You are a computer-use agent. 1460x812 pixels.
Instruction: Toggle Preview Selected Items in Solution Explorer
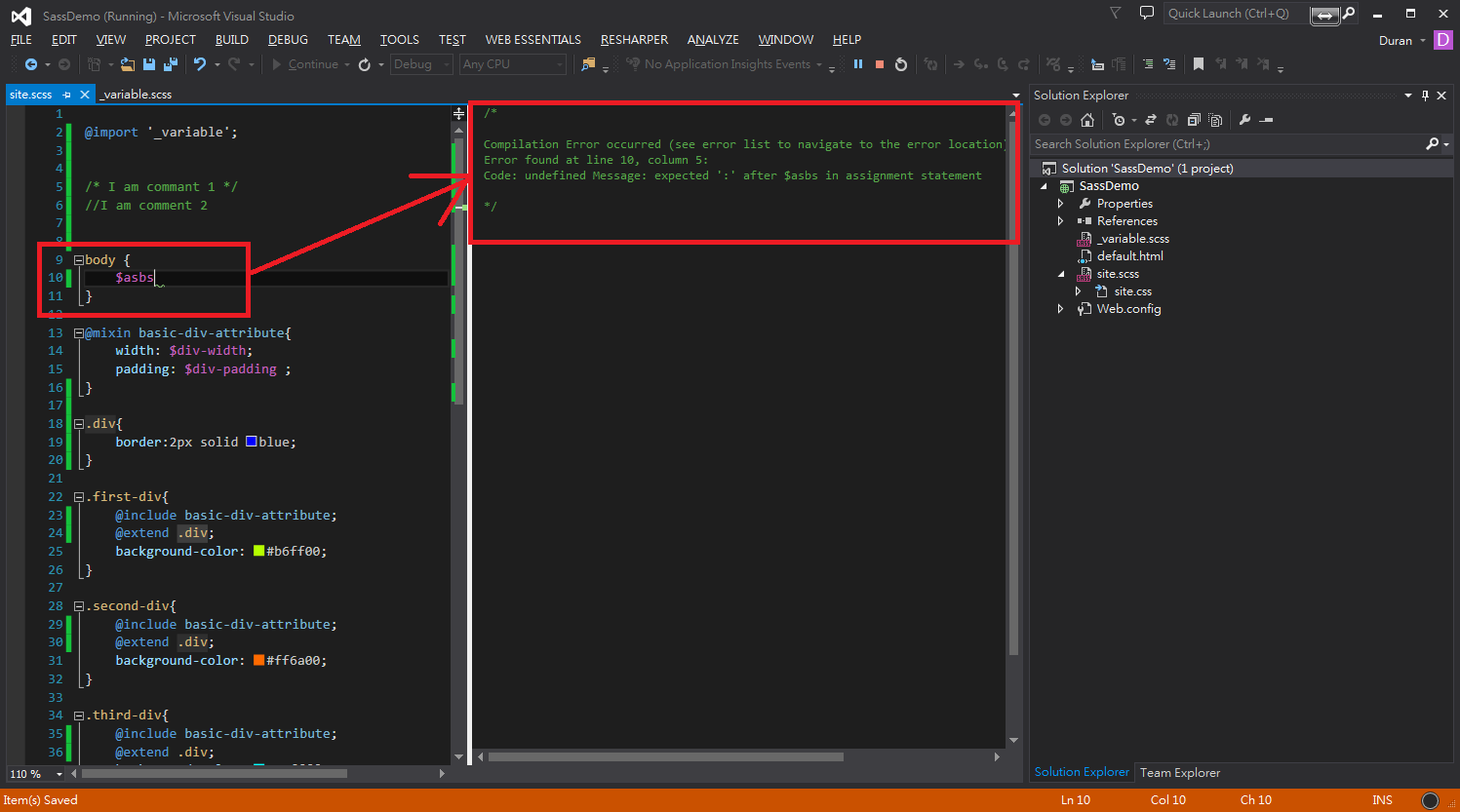[x=1266, y=120]
